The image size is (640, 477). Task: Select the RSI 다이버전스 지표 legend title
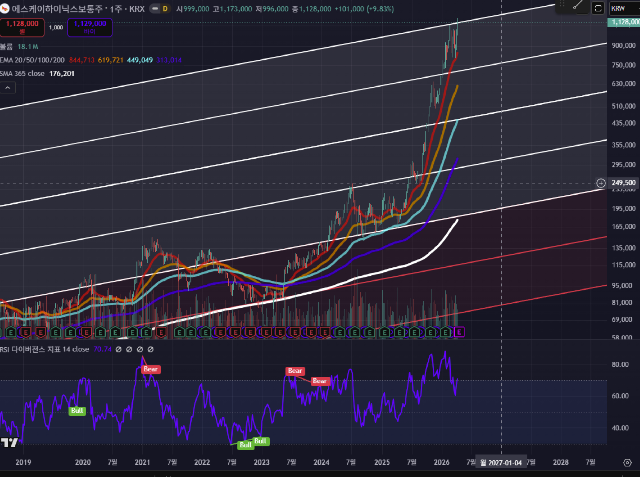tap(44, 350)
